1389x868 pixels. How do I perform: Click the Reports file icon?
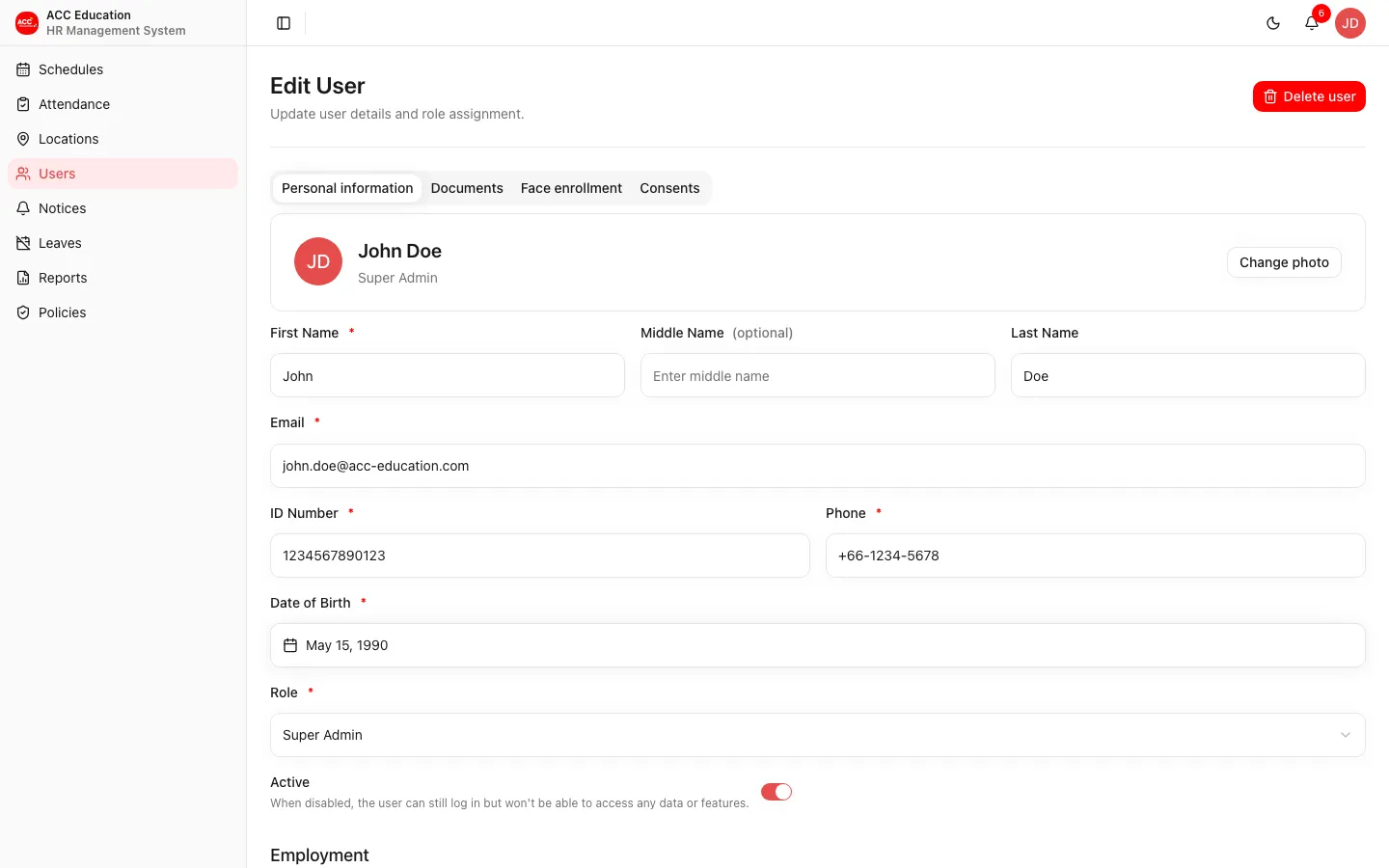click(x=23, y=278)
